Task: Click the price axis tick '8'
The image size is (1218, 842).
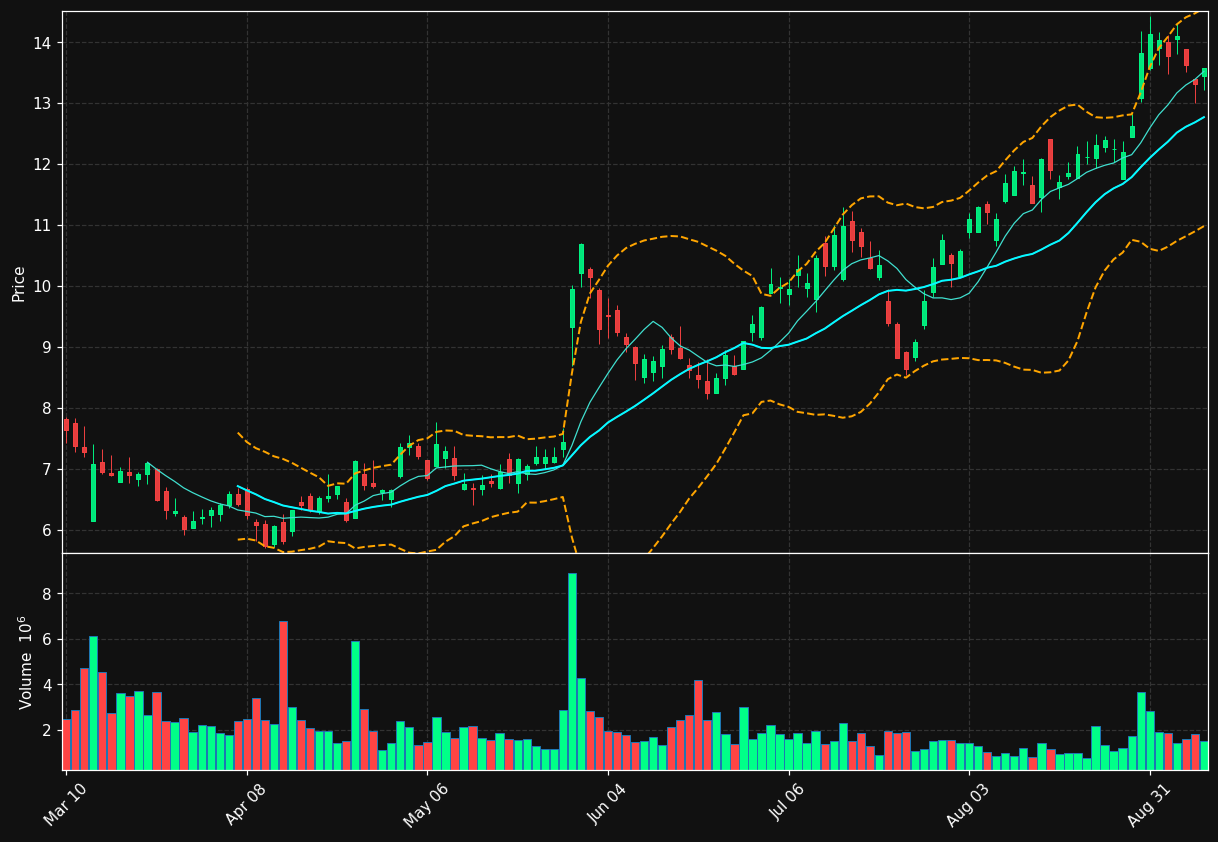Action: (49, 409)
